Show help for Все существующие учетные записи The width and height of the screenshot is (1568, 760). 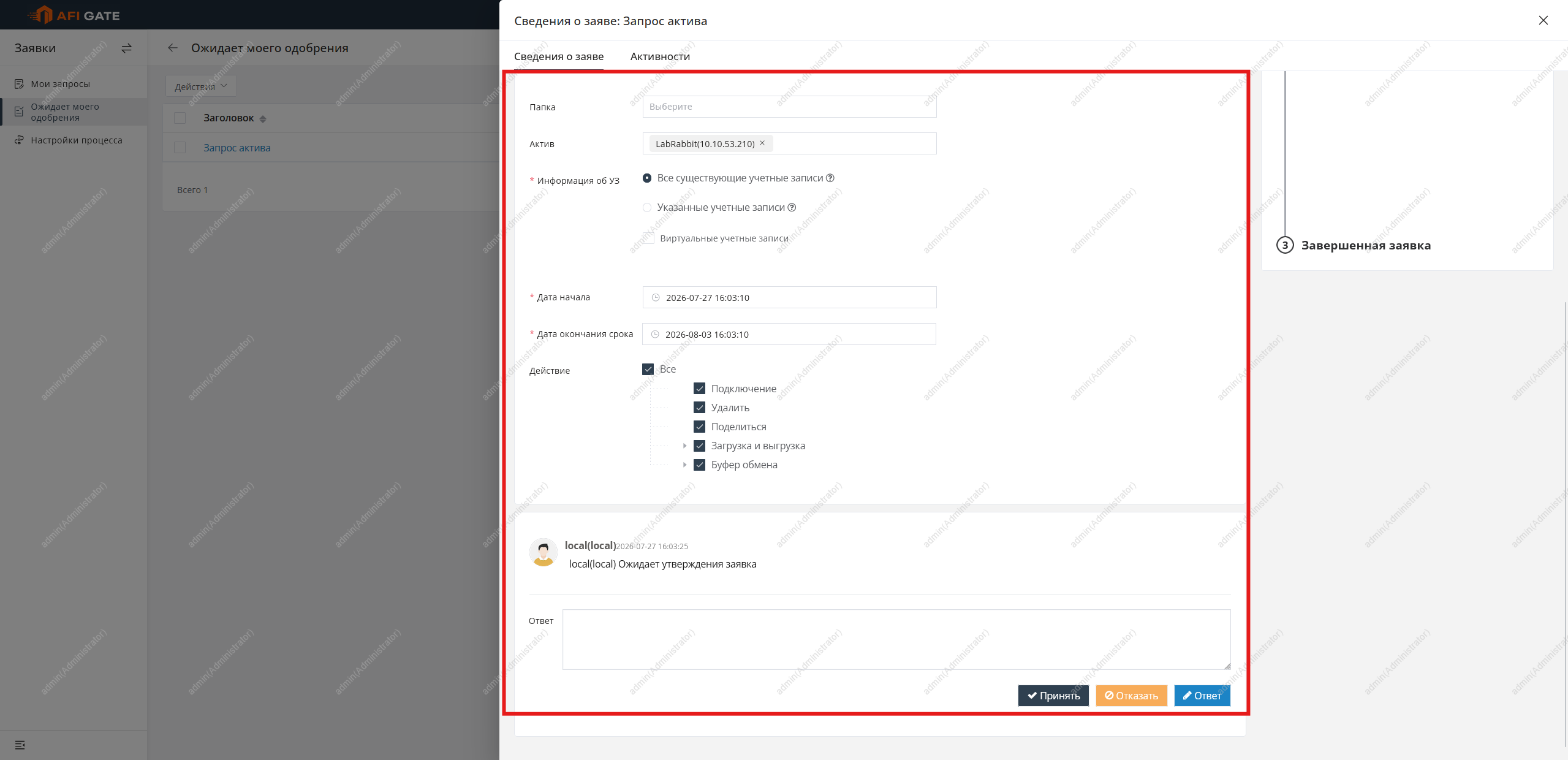point(830,178)
